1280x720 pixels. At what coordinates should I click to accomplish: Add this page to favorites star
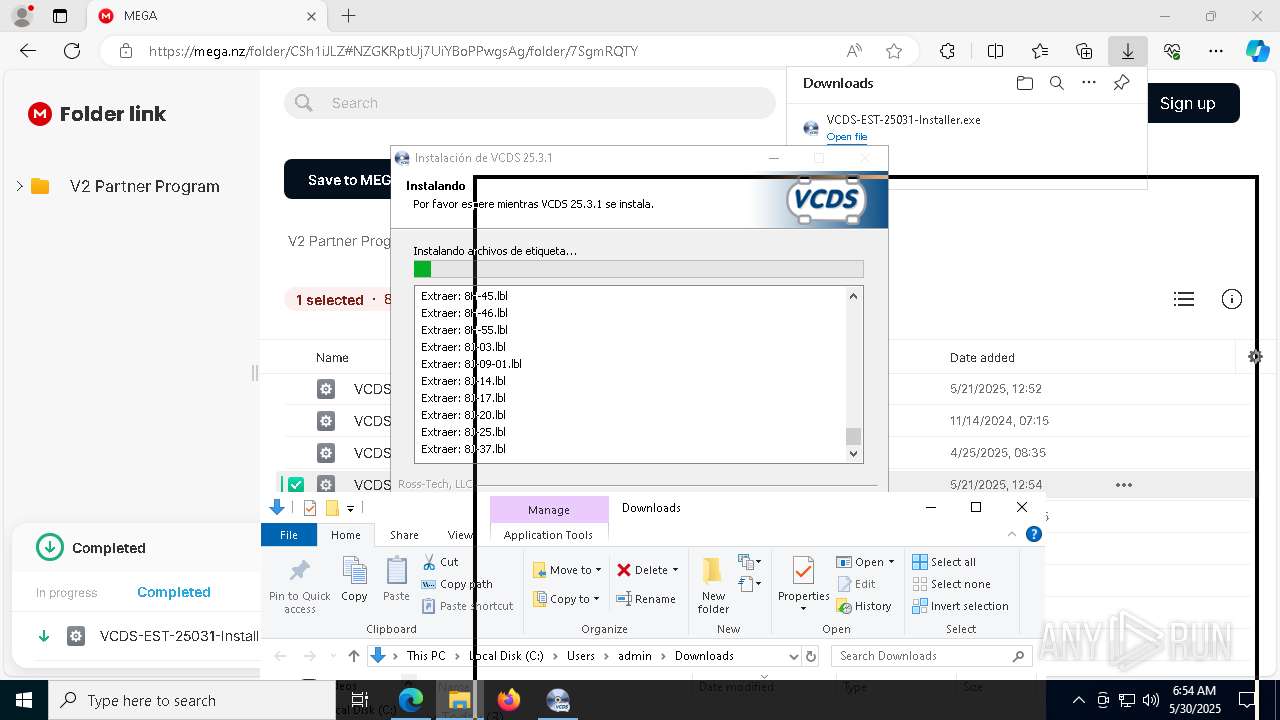tap(894, 51)
